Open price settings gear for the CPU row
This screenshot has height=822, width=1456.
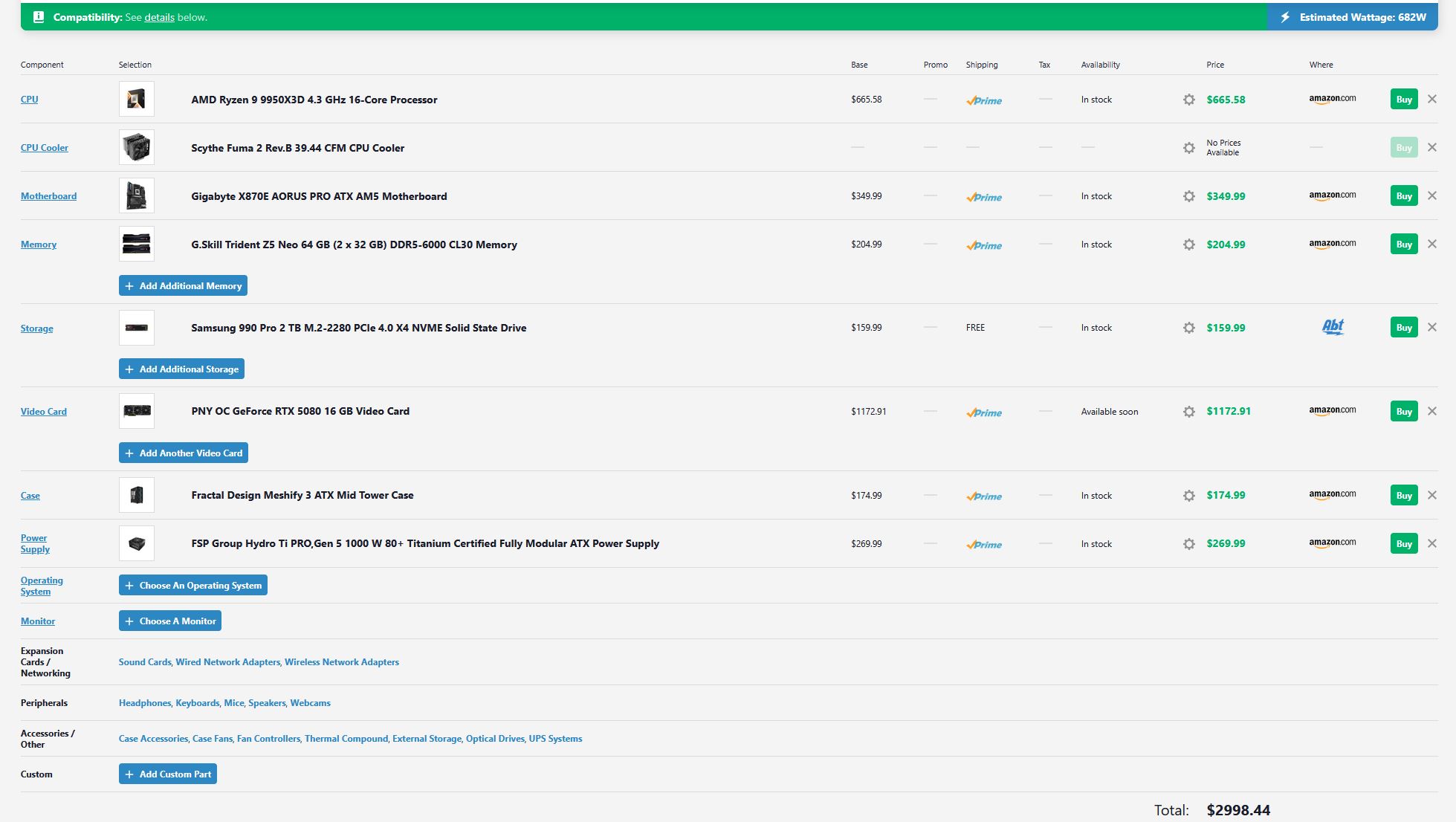click(1189, 100)
